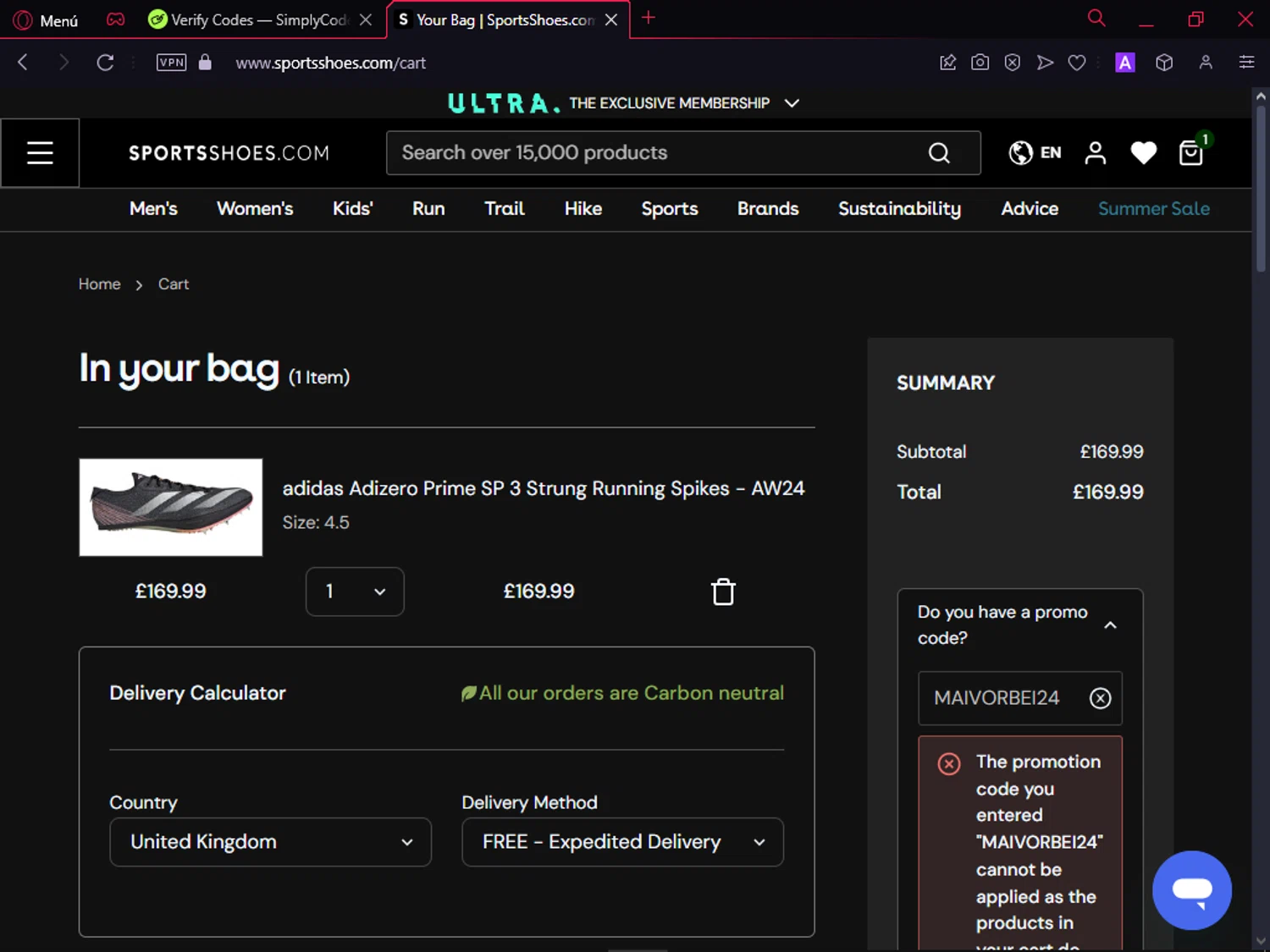Viewport: 1270px width, 952px height.
Task: Open the adidas Adizero Prime SP 3 product link
Action: (544, 488)
